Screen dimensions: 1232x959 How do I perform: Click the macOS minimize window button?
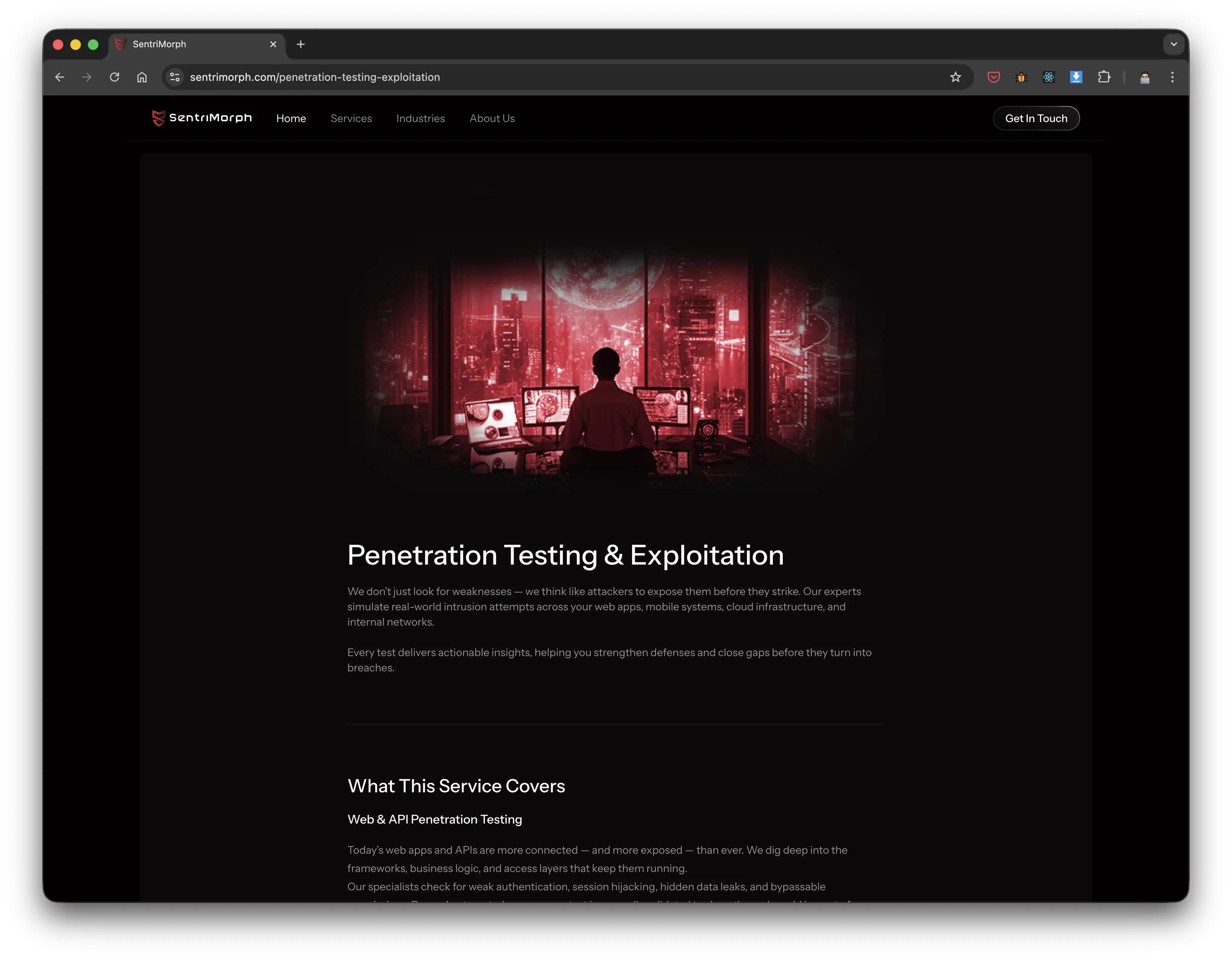click(76, 44)
